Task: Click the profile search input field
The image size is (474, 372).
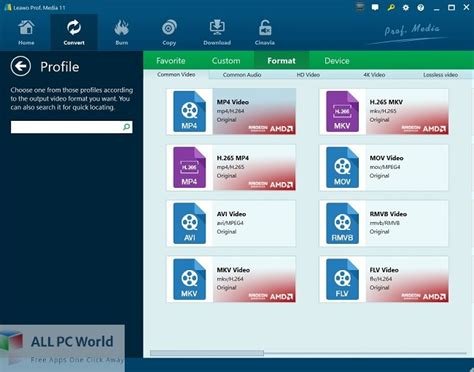Action: pos(71,127)
